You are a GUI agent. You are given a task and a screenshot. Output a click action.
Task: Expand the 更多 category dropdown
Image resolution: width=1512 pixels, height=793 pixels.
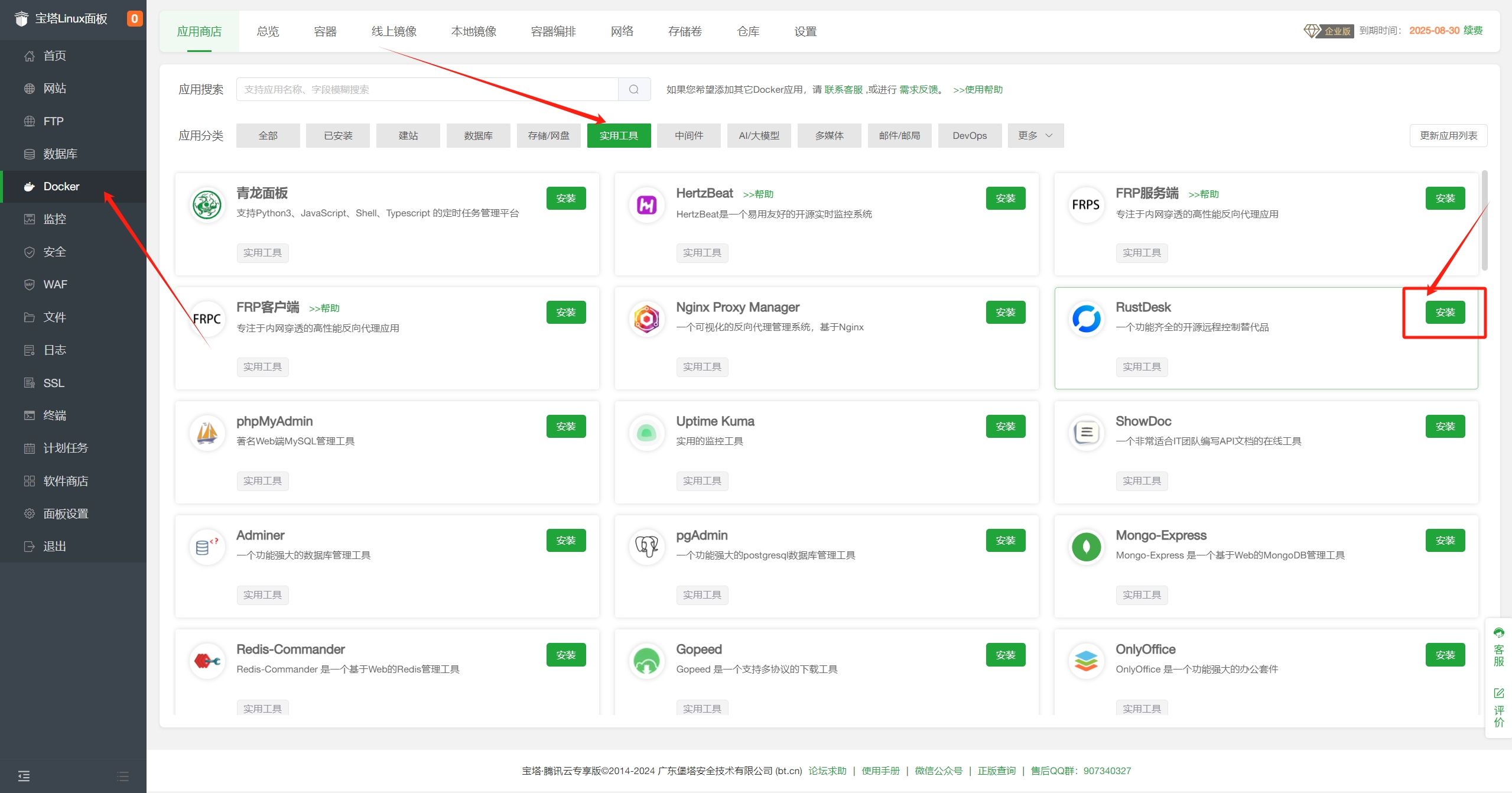[x=1035, y=135]
